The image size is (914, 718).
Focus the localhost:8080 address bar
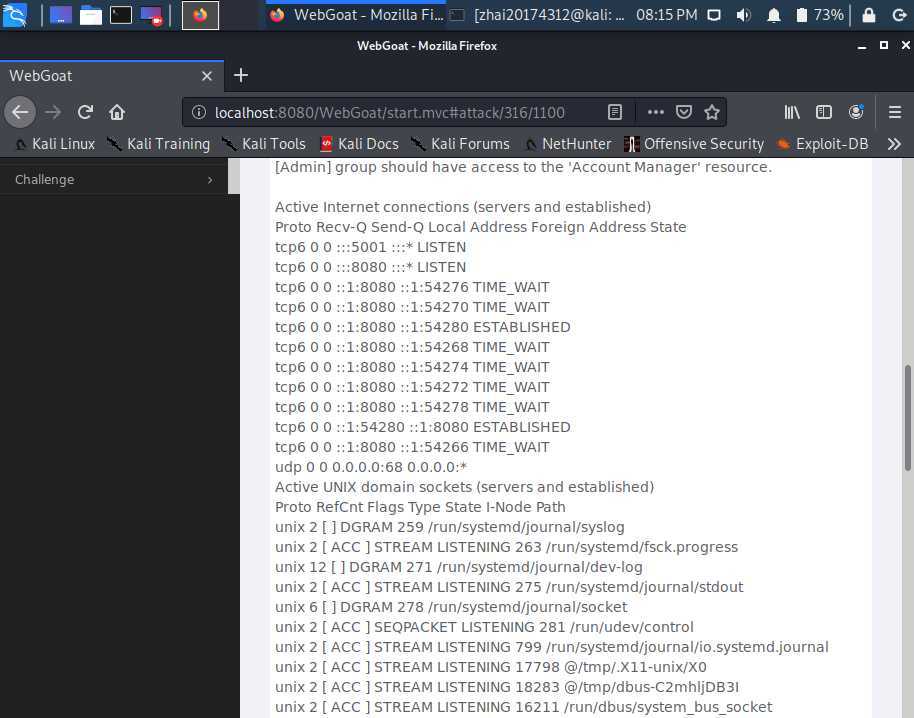[389, 112]
